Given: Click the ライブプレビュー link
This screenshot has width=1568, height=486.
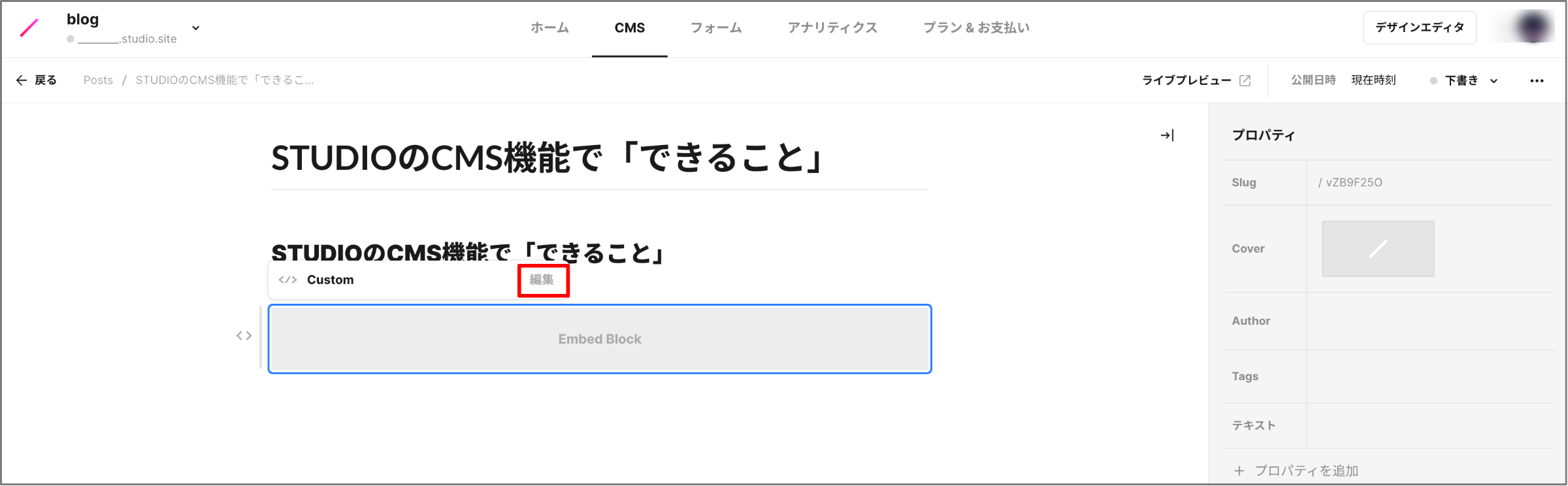Looking at the screenshot, I should pos(1186,80).
